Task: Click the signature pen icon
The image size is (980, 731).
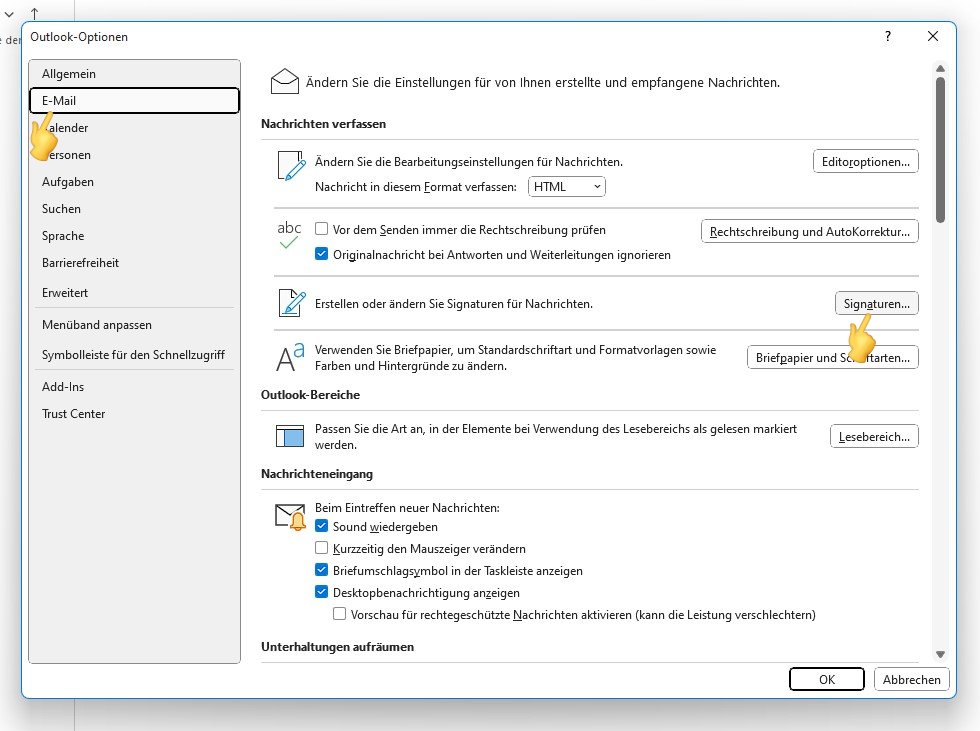Action: click(x=290, y=303)
